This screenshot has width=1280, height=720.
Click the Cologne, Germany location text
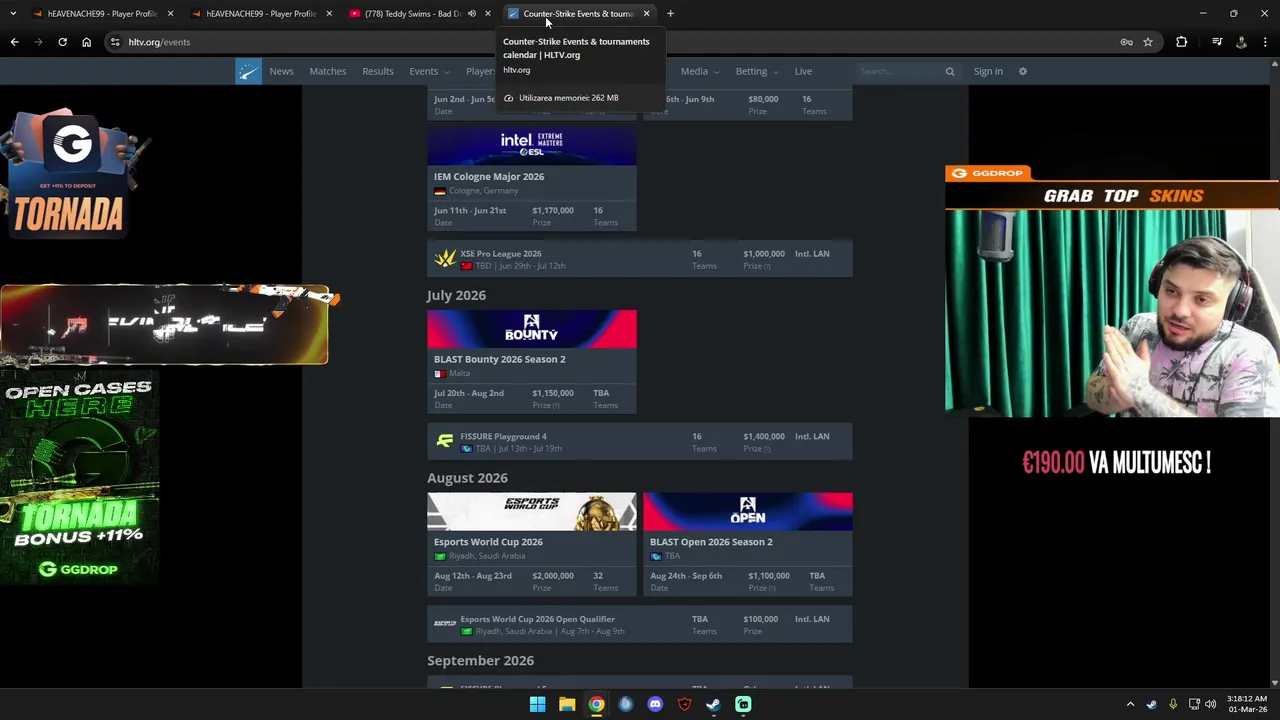click(x=483, y=191)
